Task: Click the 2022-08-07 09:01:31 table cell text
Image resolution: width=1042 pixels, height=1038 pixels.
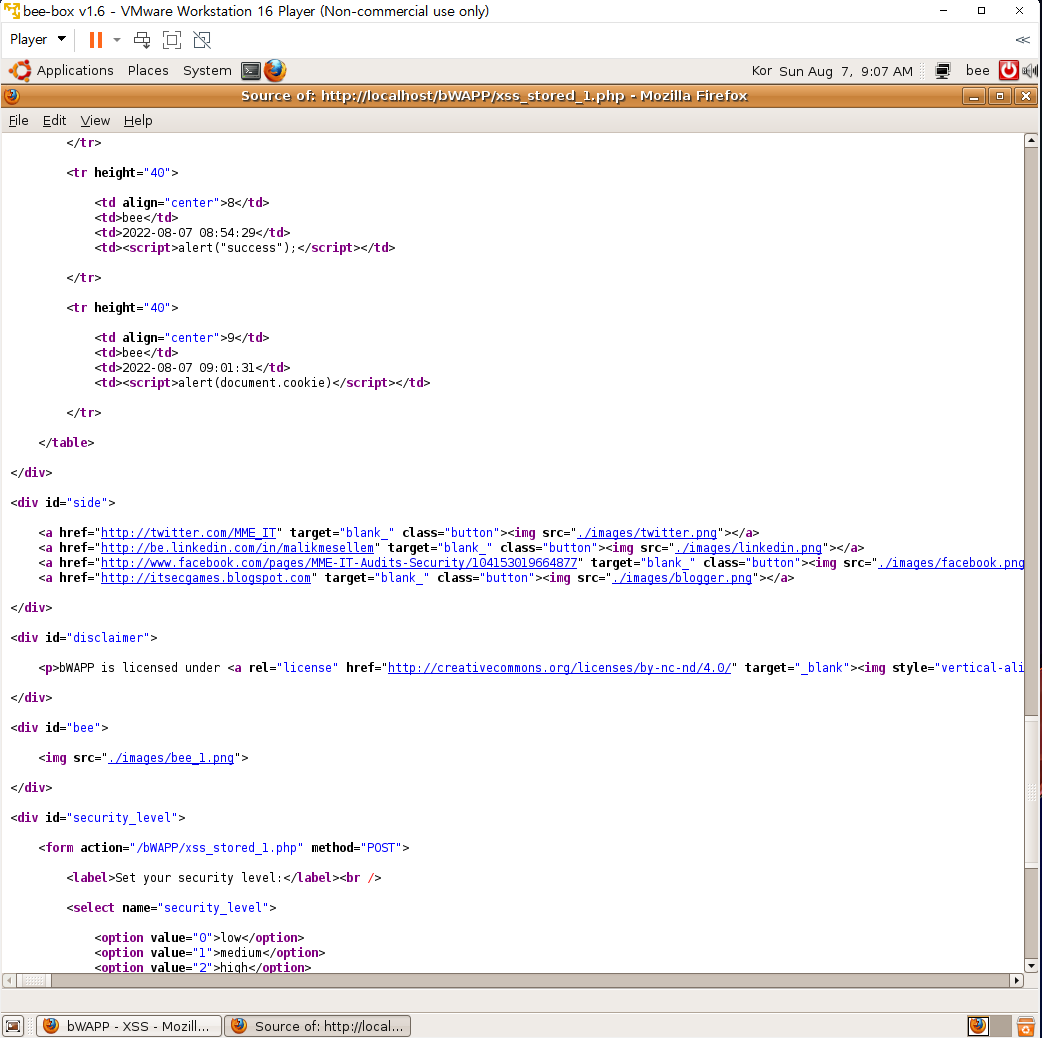Action: click(x=189, y=367)
